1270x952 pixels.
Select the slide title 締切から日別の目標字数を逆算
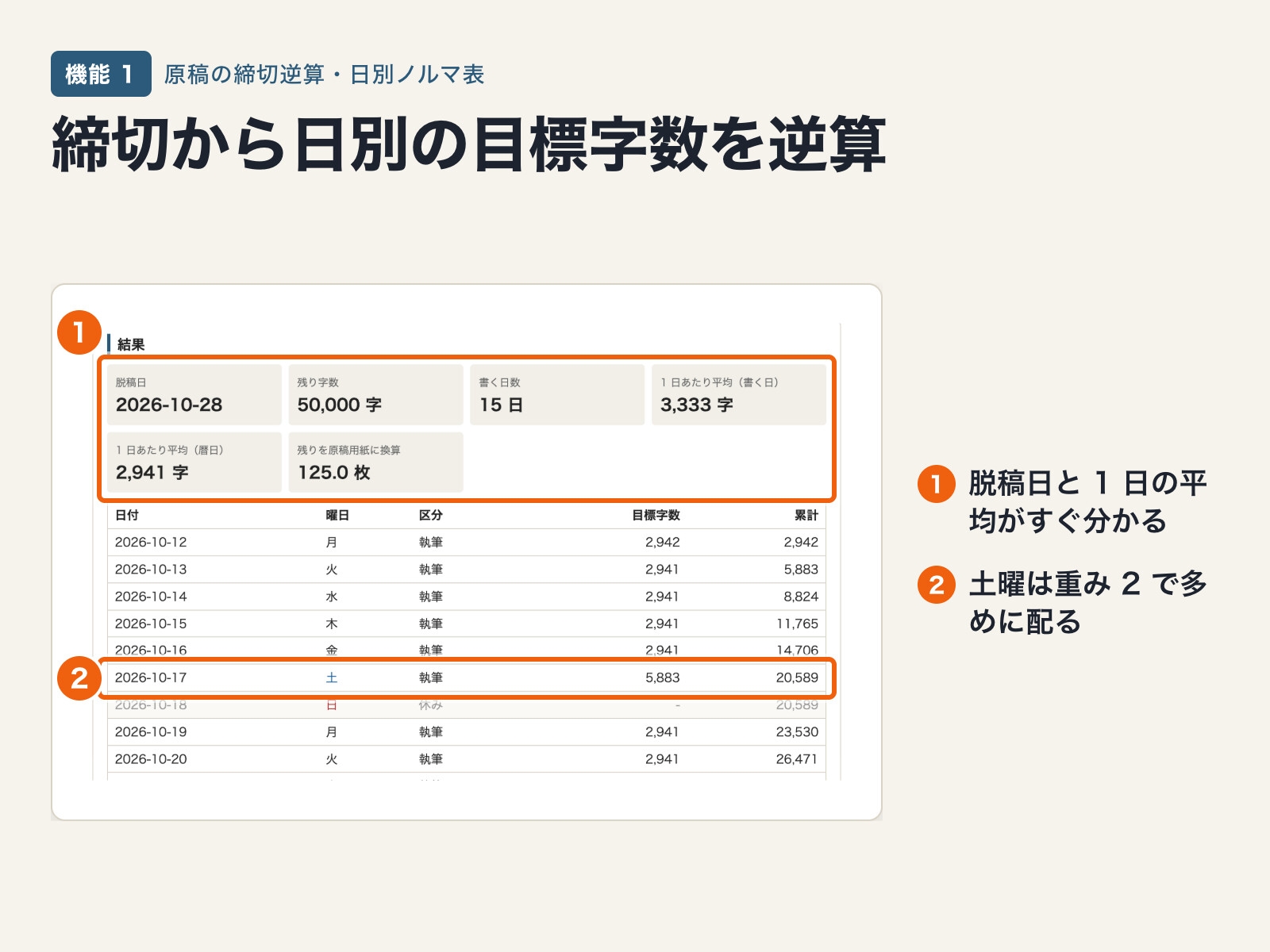469,144
